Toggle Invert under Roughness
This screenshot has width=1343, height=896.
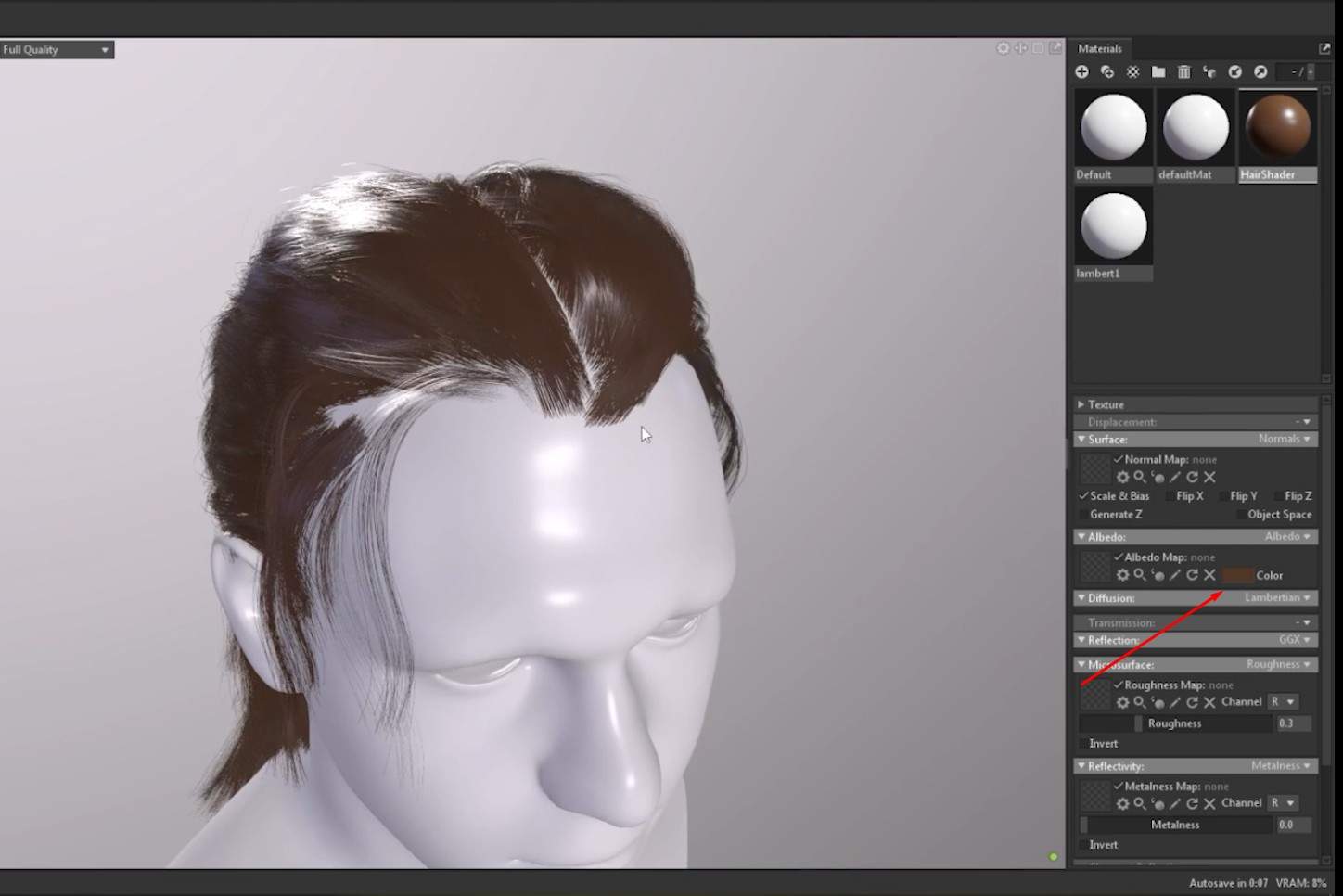click(1083, 744)
